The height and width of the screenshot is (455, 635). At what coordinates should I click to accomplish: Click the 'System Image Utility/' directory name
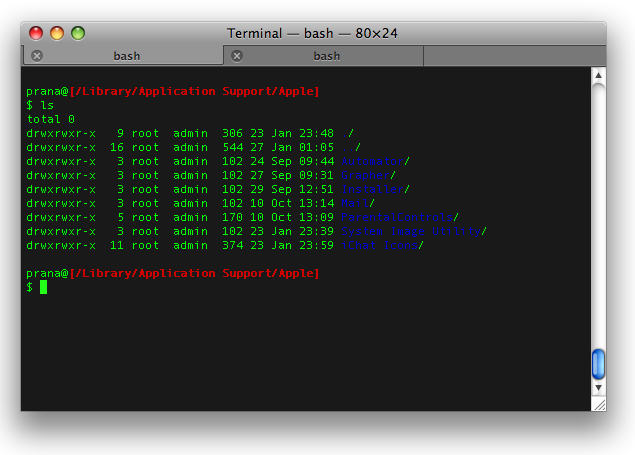pyautogui.click(x=414, y=232)
